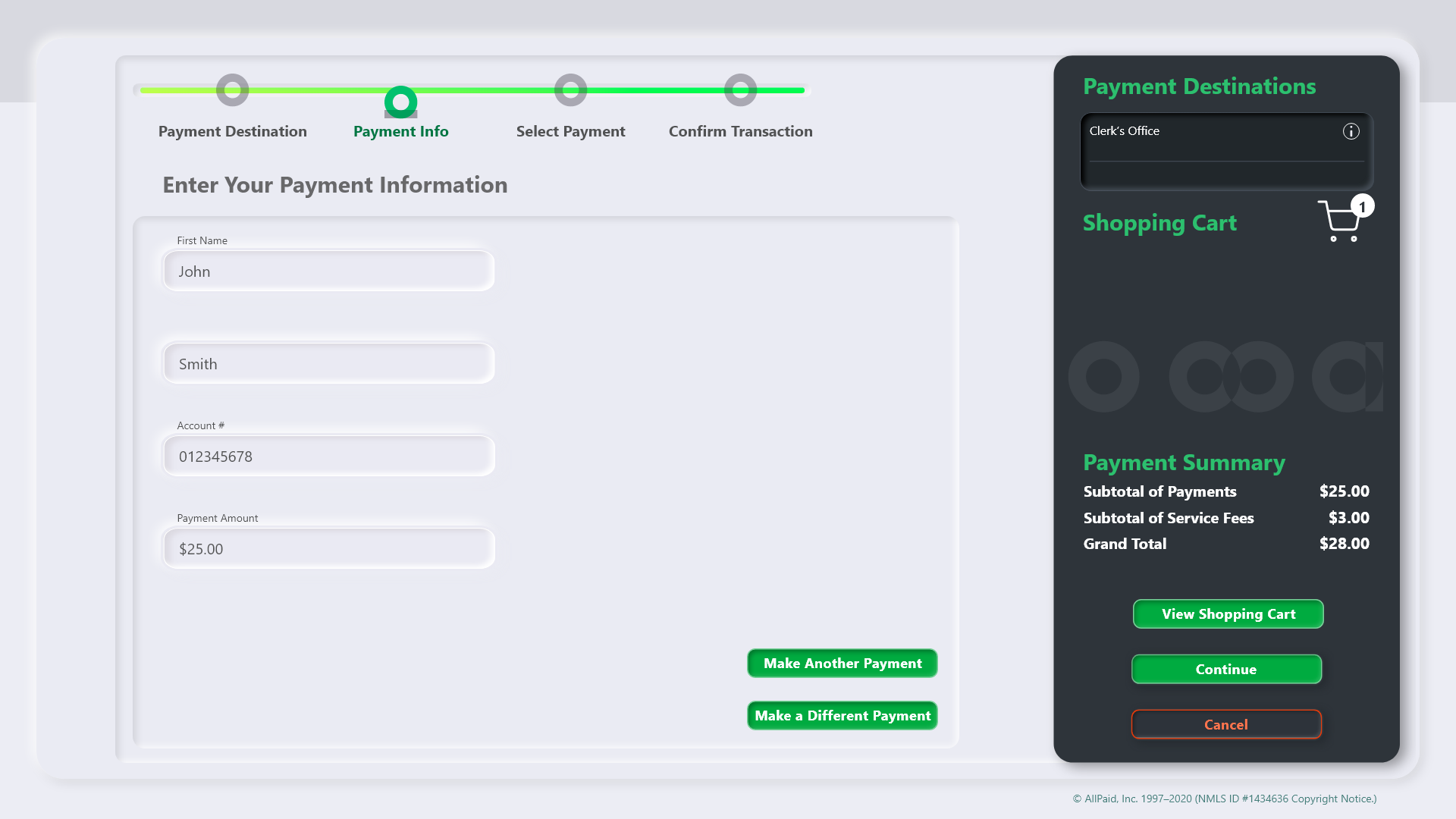Click the Select Payment step circle

(570, 90)
